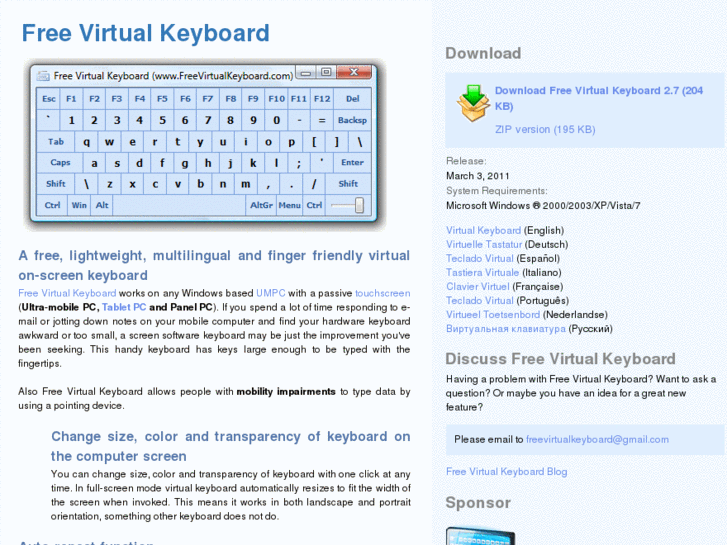Viewport: 727px width, 545px height.
Task: Follow the touchscreen link in the paragraph
Action: (383, 293)
